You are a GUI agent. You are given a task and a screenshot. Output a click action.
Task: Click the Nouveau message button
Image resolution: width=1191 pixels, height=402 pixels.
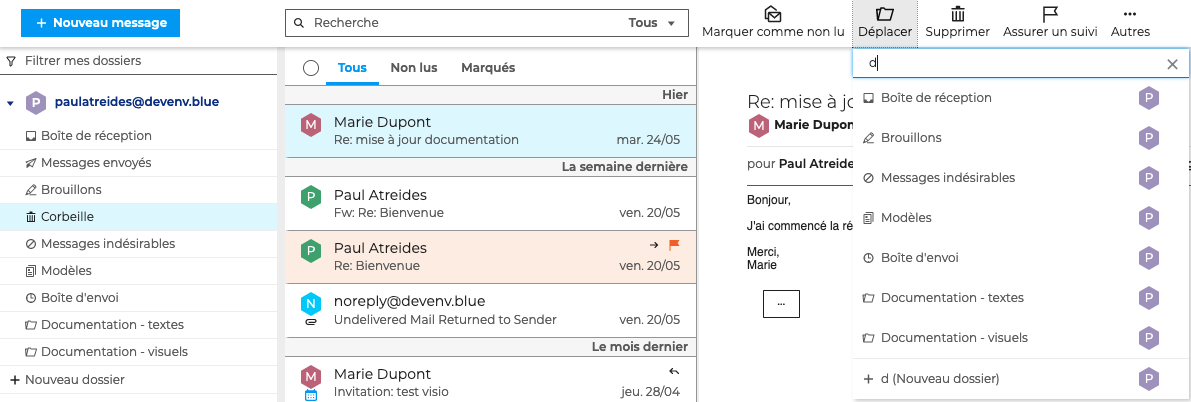(x=100, y=23)
